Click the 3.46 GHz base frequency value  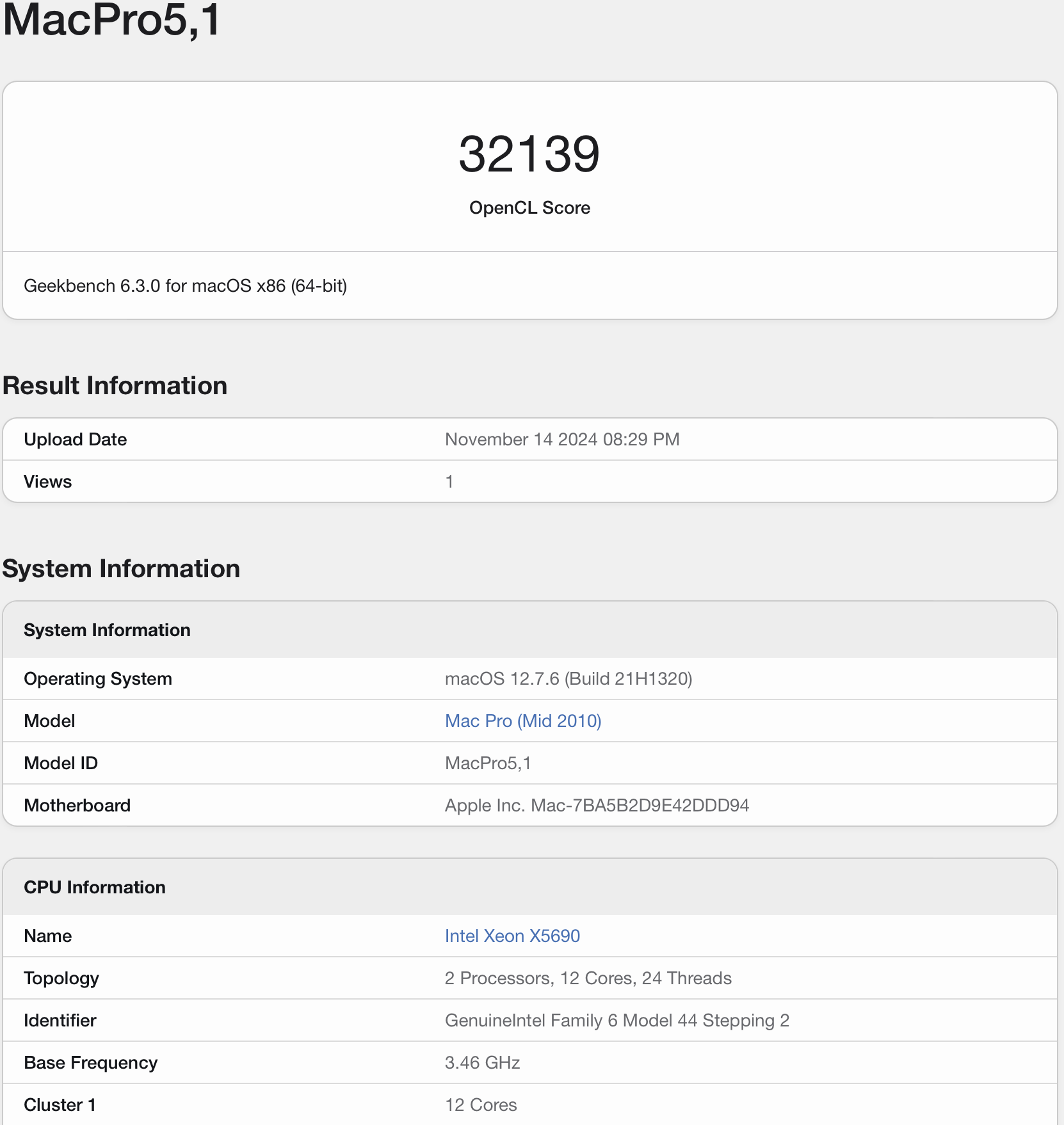[482, 1062]
